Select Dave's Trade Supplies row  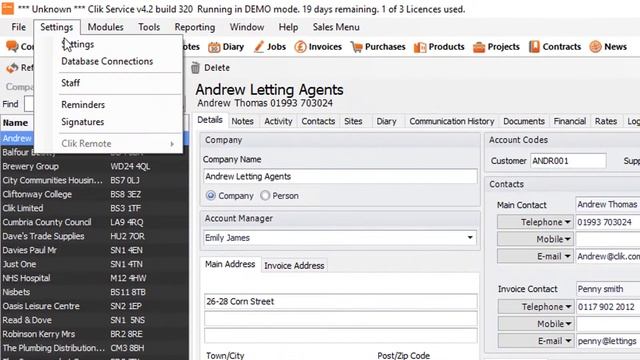click(94, 236)
